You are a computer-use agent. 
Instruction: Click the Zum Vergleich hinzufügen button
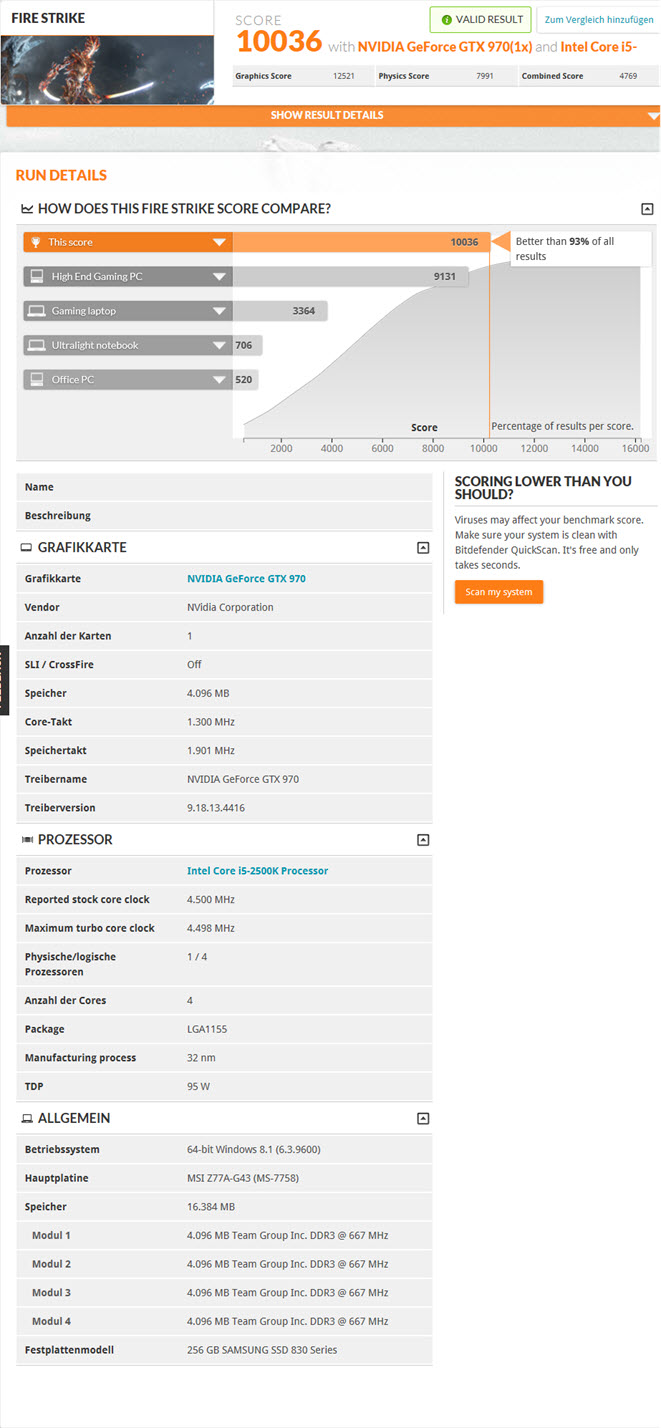[599, 20]
